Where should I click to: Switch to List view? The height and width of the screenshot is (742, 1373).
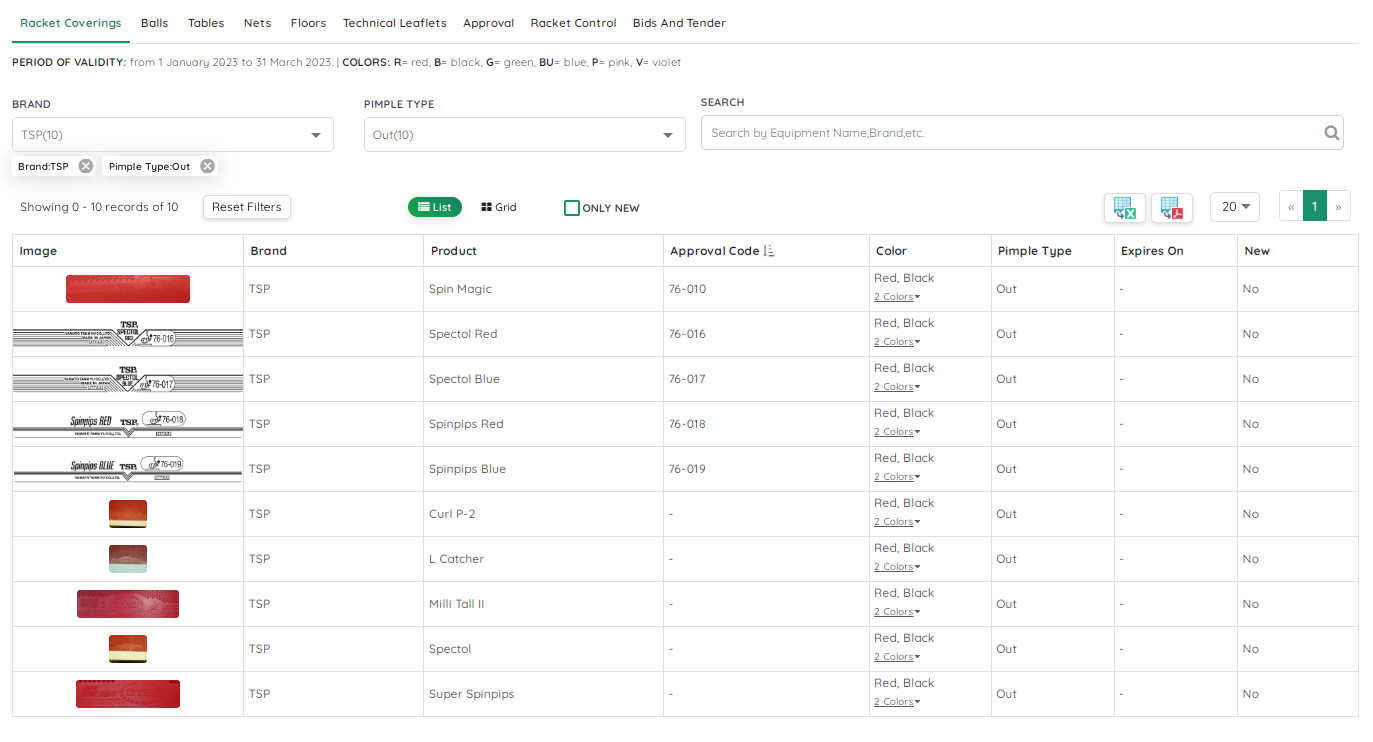coord(434,207)
